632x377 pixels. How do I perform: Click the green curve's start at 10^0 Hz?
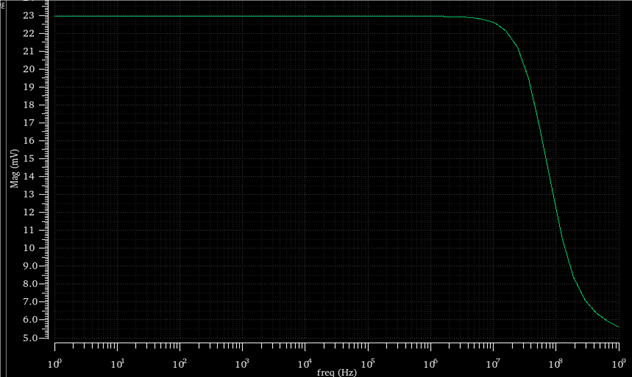pos(55,16)
